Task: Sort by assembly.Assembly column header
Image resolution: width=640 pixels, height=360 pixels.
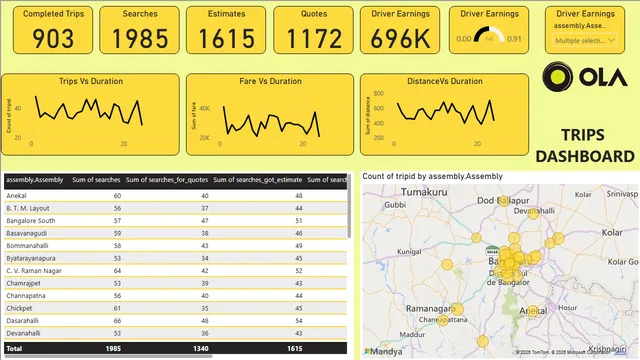Action: coord(35,180)
